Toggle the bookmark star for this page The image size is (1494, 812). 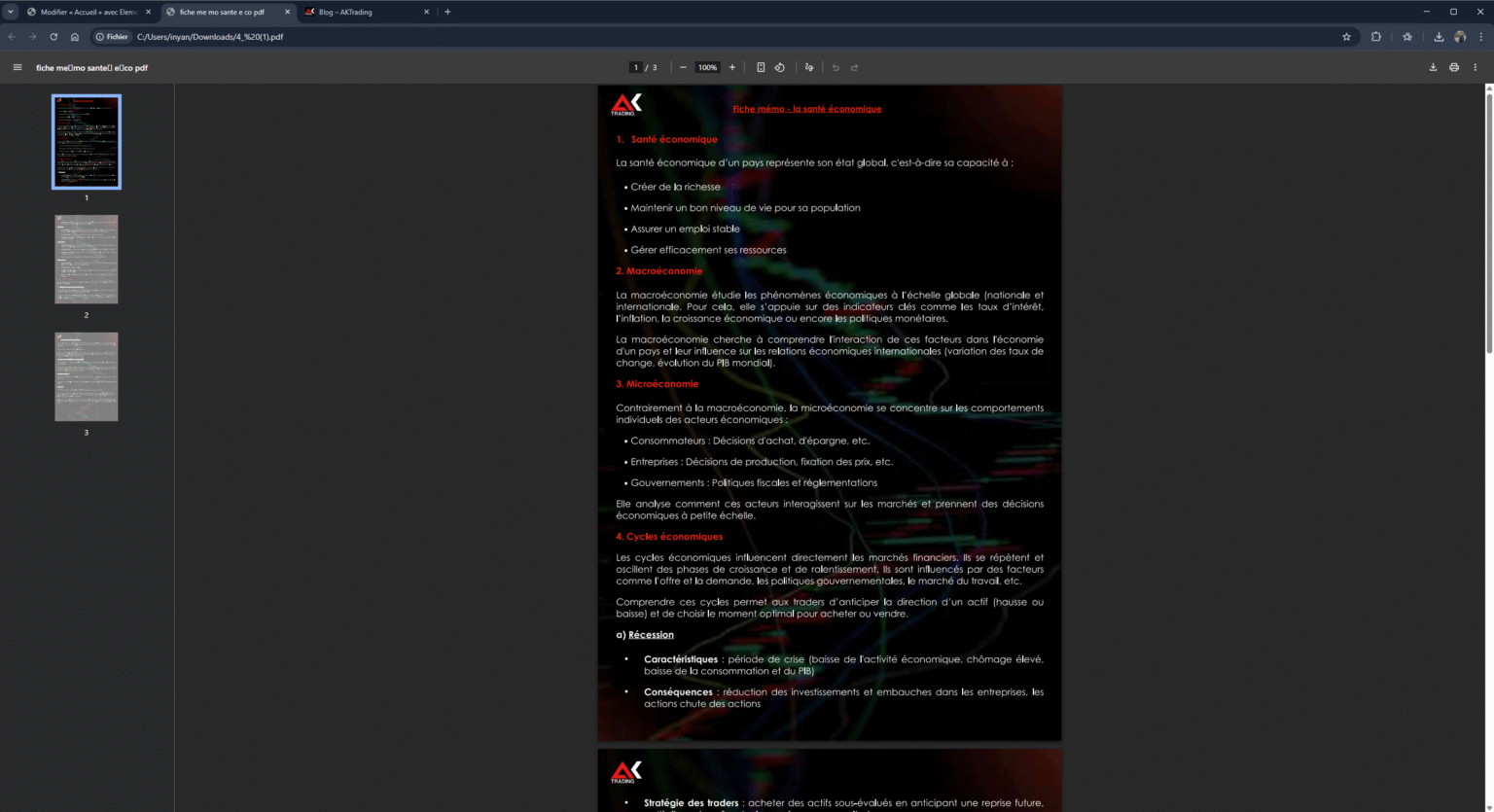[x=1346, y=35]
